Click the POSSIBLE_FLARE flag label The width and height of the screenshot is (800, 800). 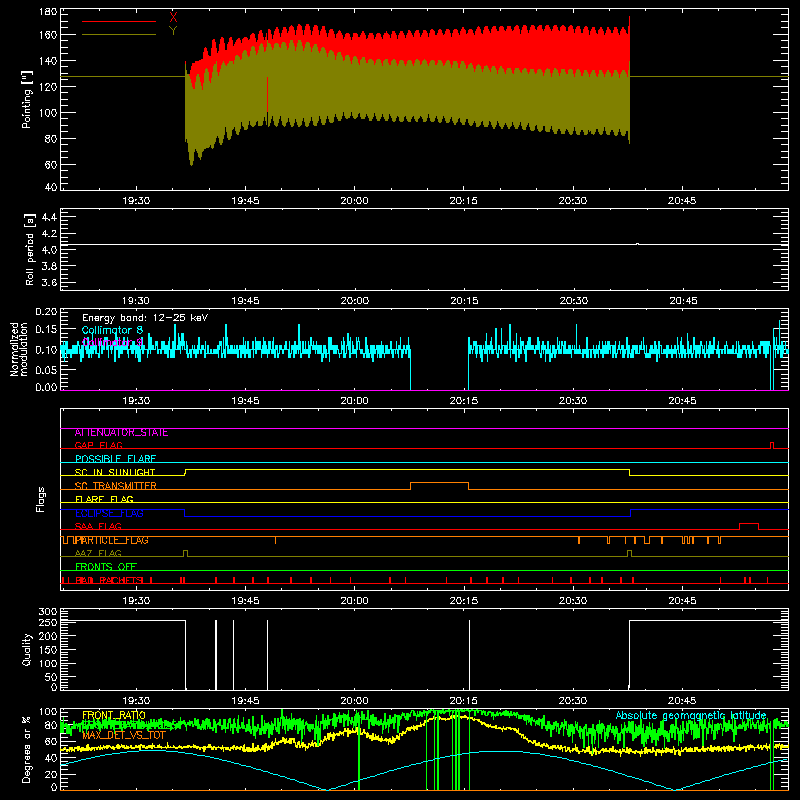tap(115, 459)
